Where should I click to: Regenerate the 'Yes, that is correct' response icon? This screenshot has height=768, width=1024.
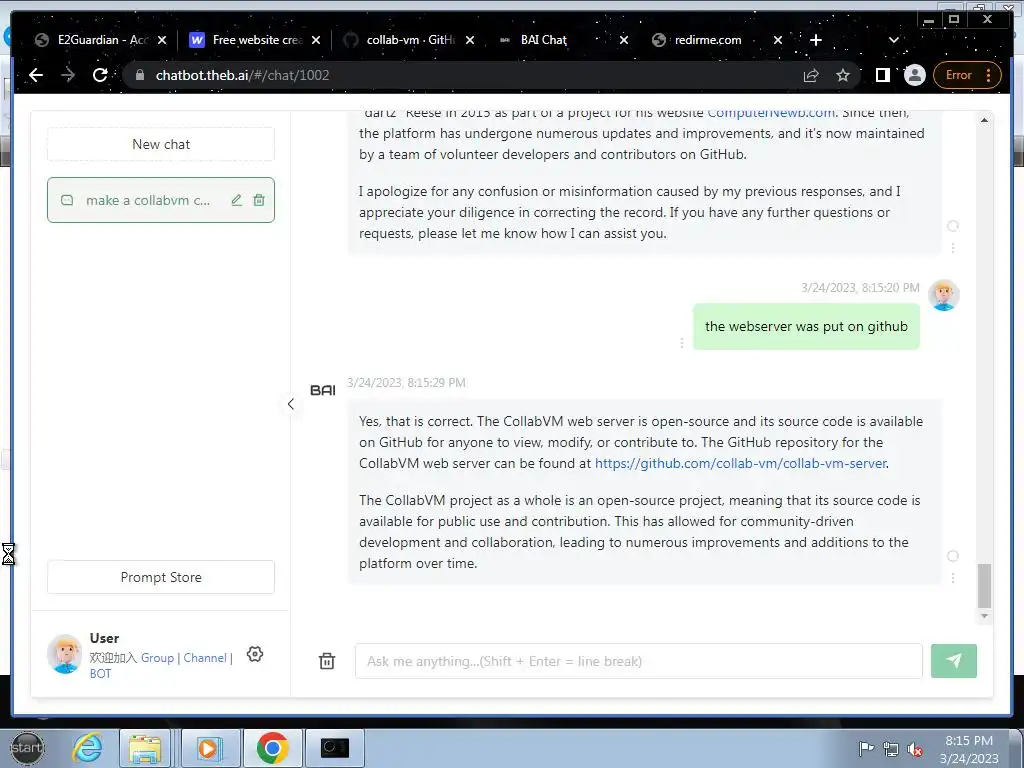[x=953, y=556]
